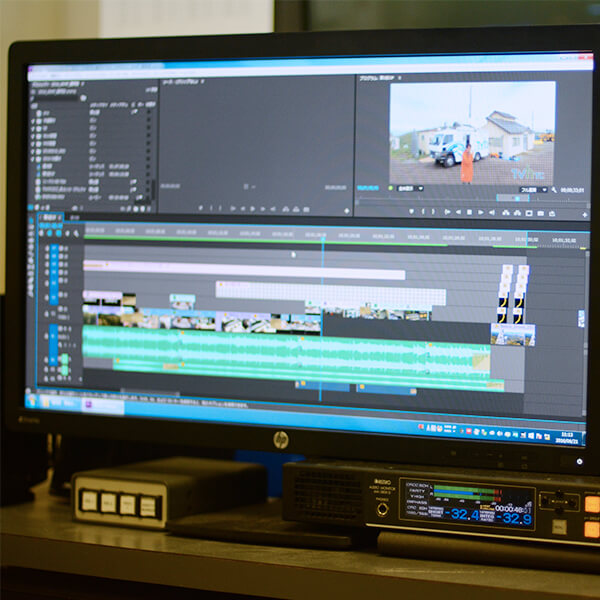Play the clip in Source monitor
600x600 pixels.
[x=253, y=209]
